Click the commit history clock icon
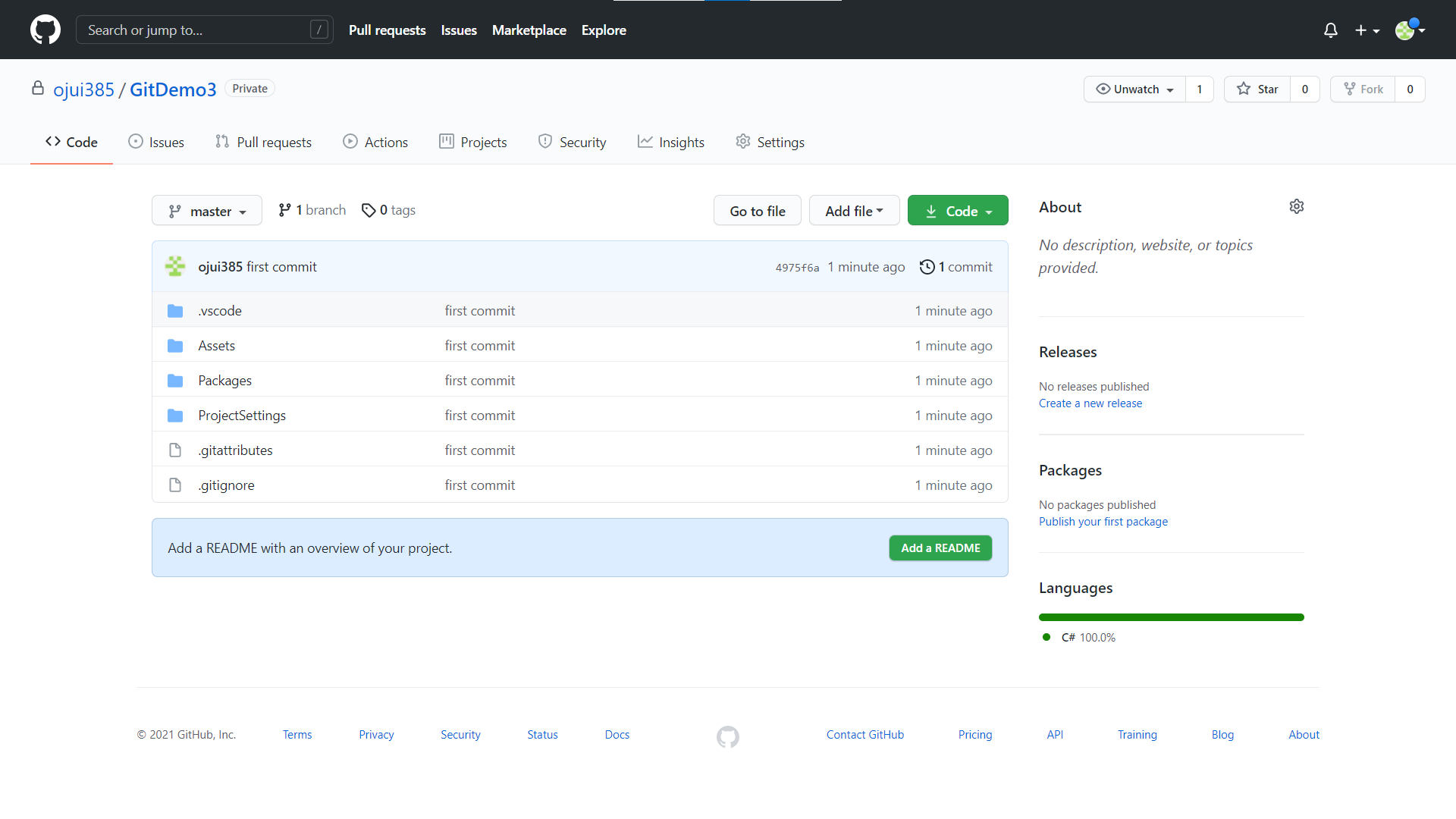This screenshot has height=819, width=1456. [x=927, y=267]
